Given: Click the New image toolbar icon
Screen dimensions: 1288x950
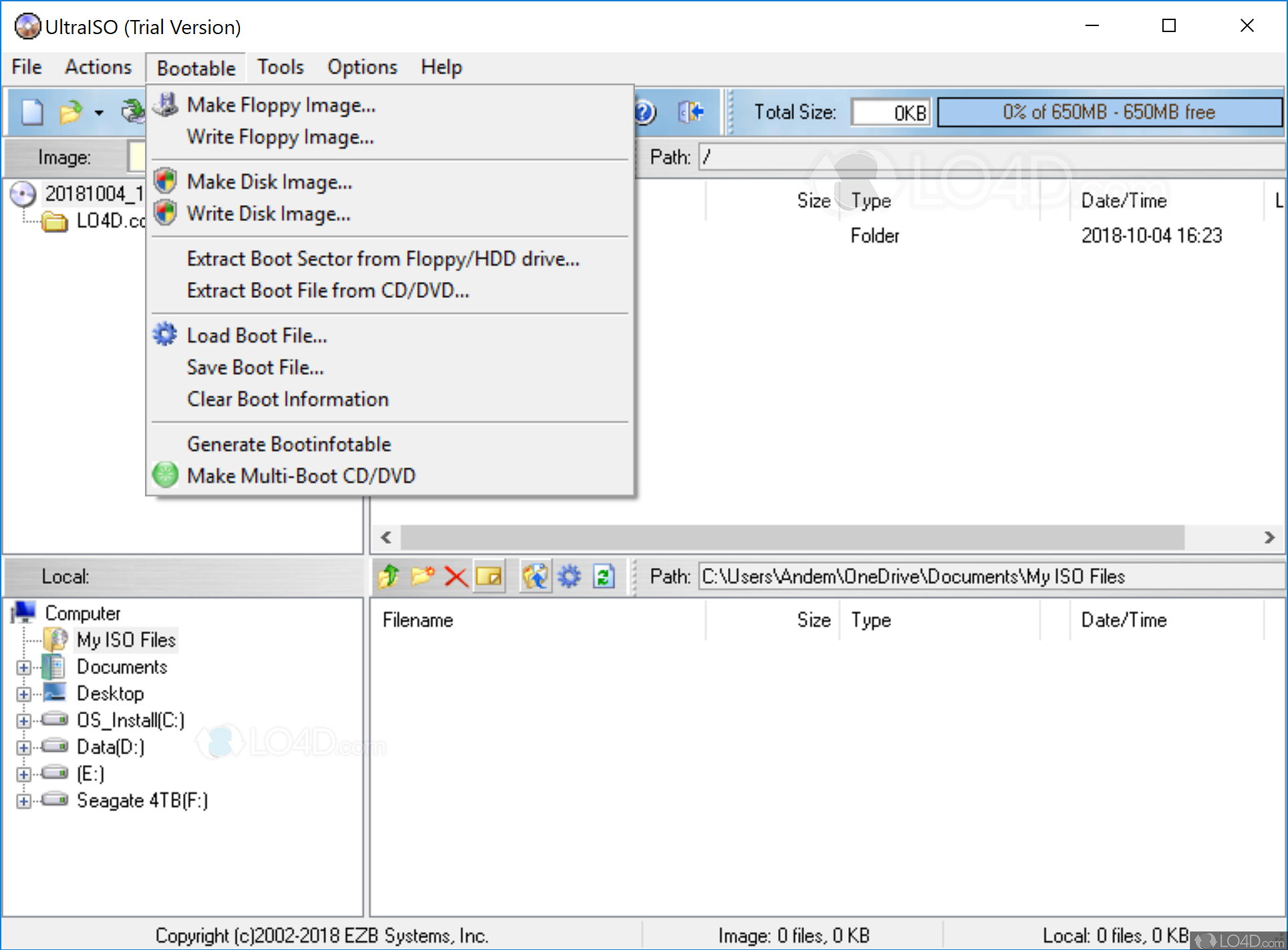Looking at the screenshot, I should [x=32, y=112].
